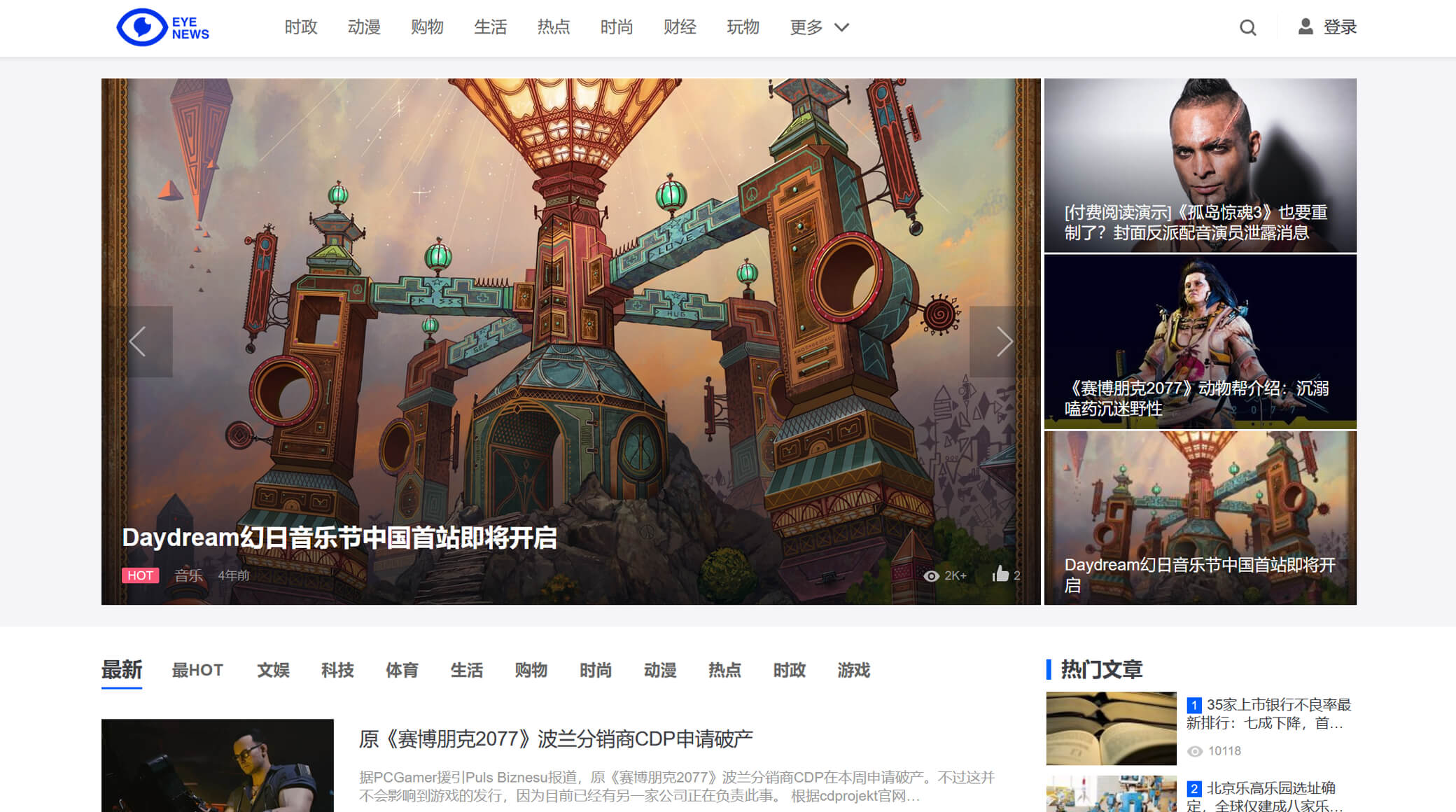
Task: Open the 玩物 top navigation item
Action: (743, 27)
